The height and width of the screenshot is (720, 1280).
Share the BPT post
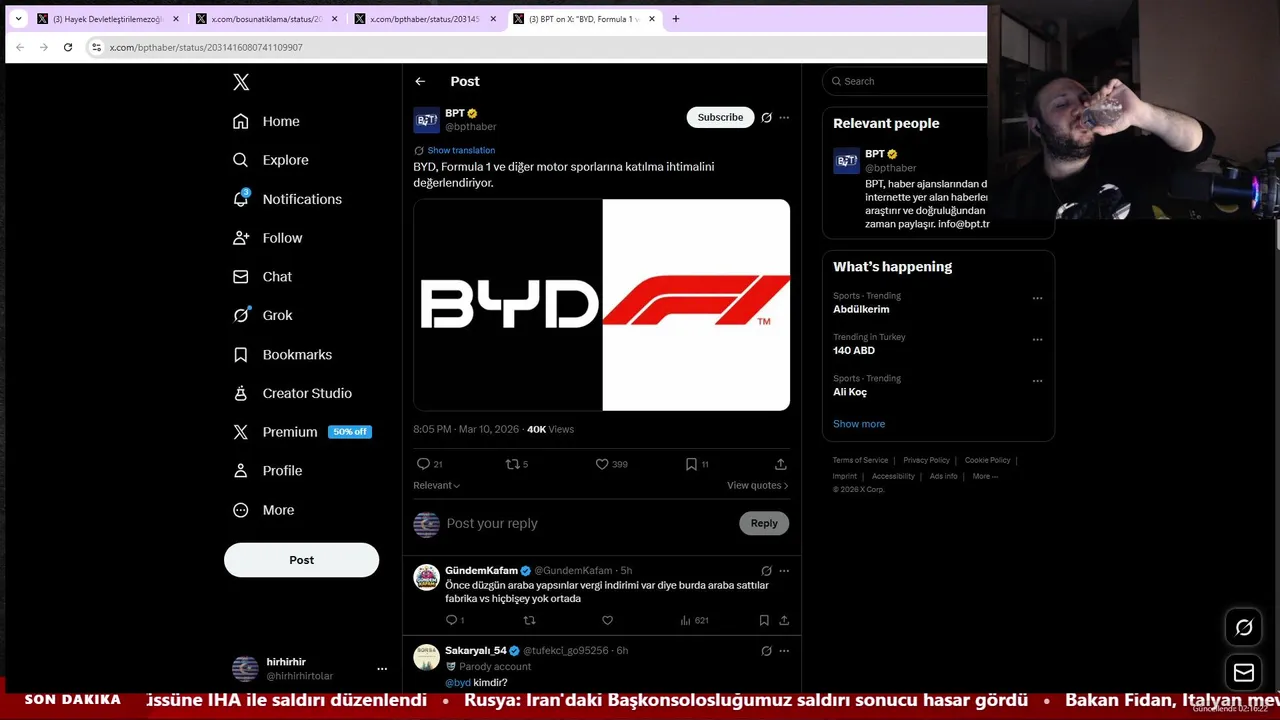[x=780, y=464]
